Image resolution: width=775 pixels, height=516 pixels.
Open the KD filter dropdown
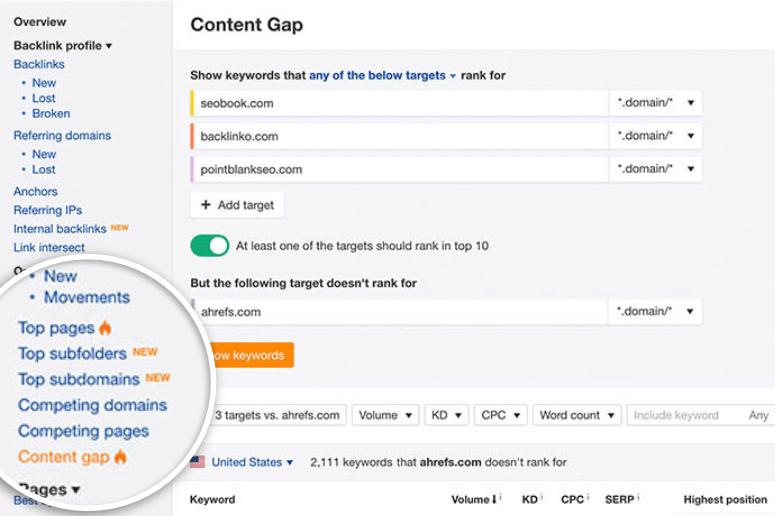[x=446, y=415]
